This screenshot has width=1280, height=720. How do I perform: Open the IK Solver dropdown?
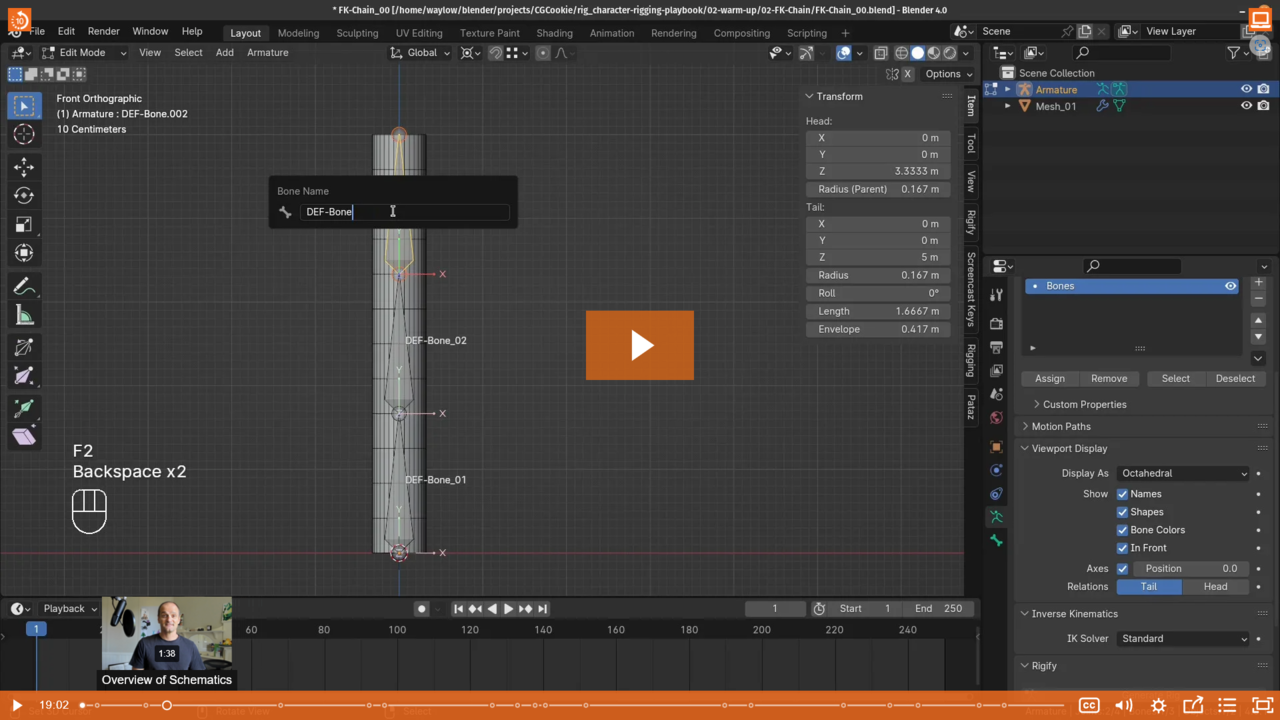[x=1183, y=638]
